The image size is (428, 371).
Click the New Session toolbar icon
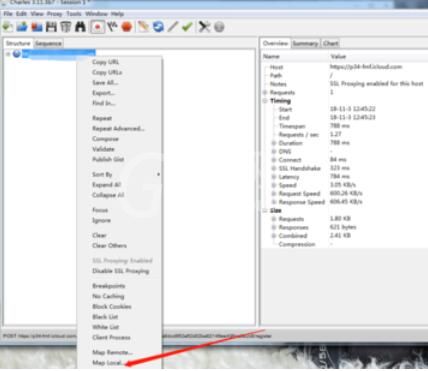tap(8, 27)
